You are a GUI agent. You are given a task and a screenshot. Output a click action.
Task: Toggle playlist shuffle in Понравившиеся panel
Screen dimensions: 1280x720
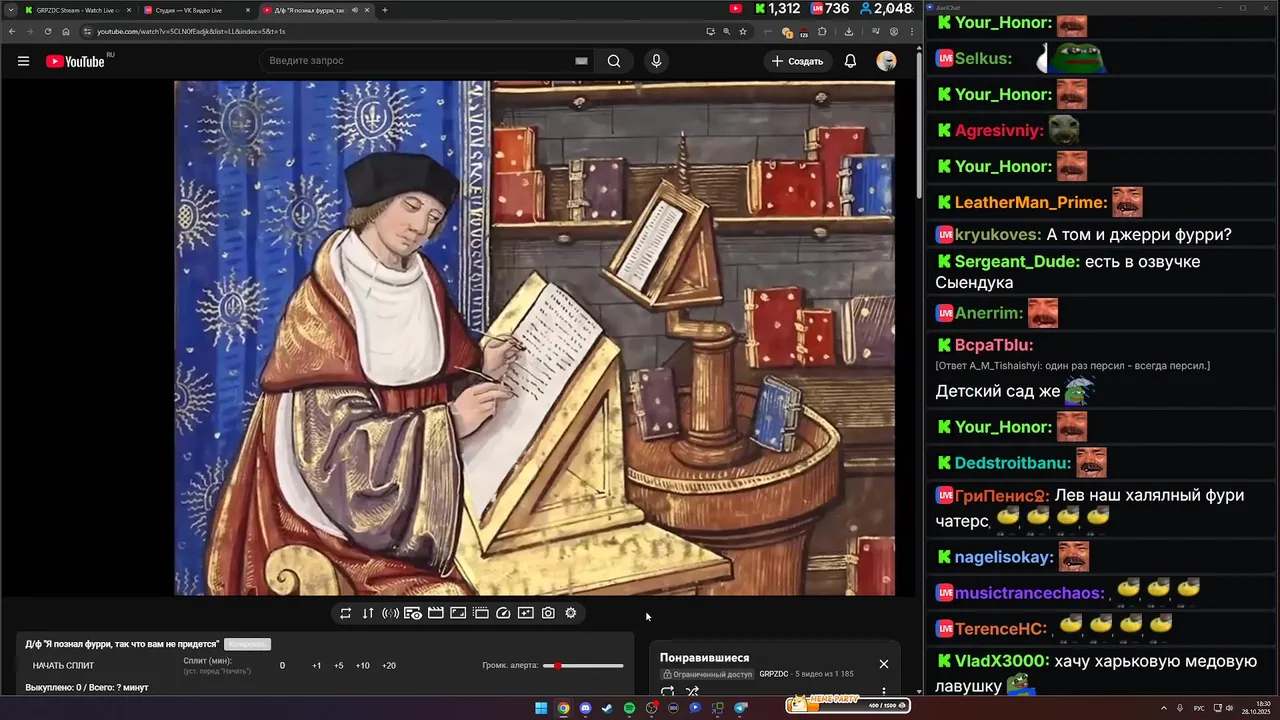(x=692, y=691)
